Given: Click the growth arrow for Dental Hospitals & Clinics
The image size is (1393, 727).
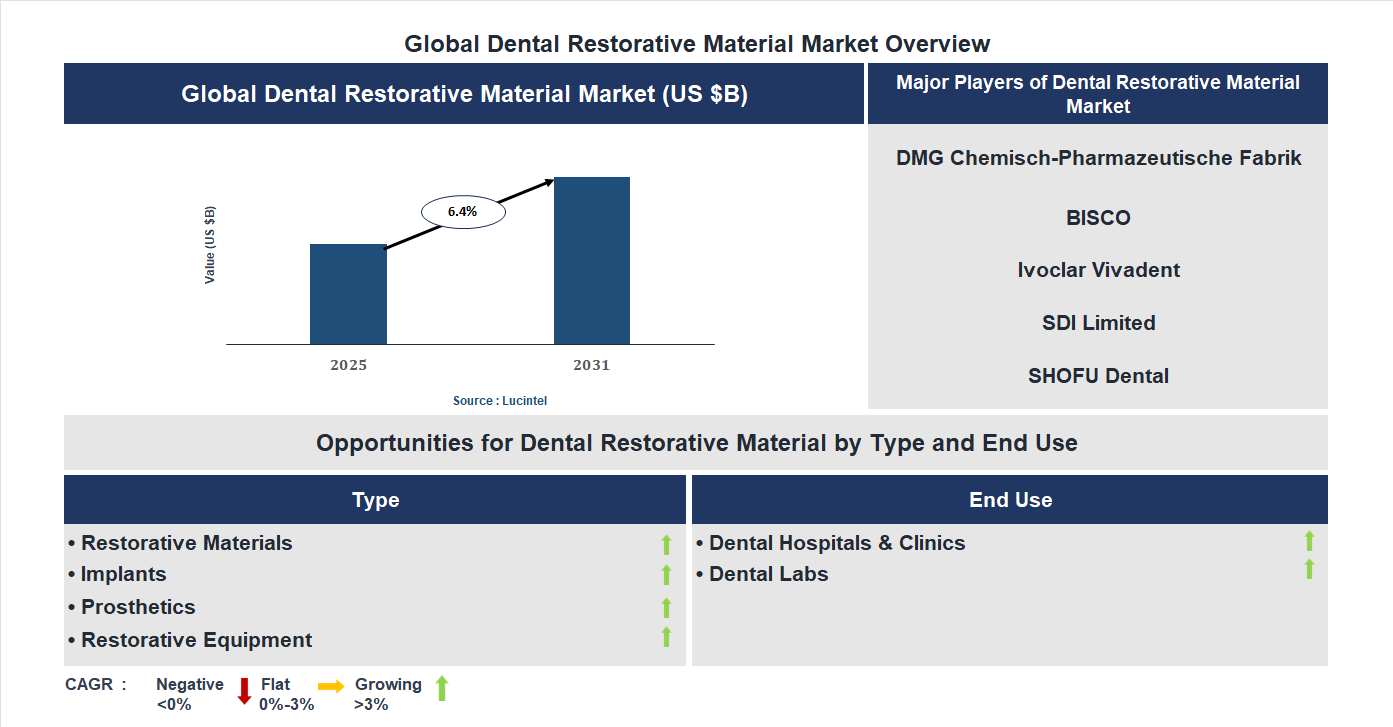Looking at the screenshot, I should tap(1308, 543).
